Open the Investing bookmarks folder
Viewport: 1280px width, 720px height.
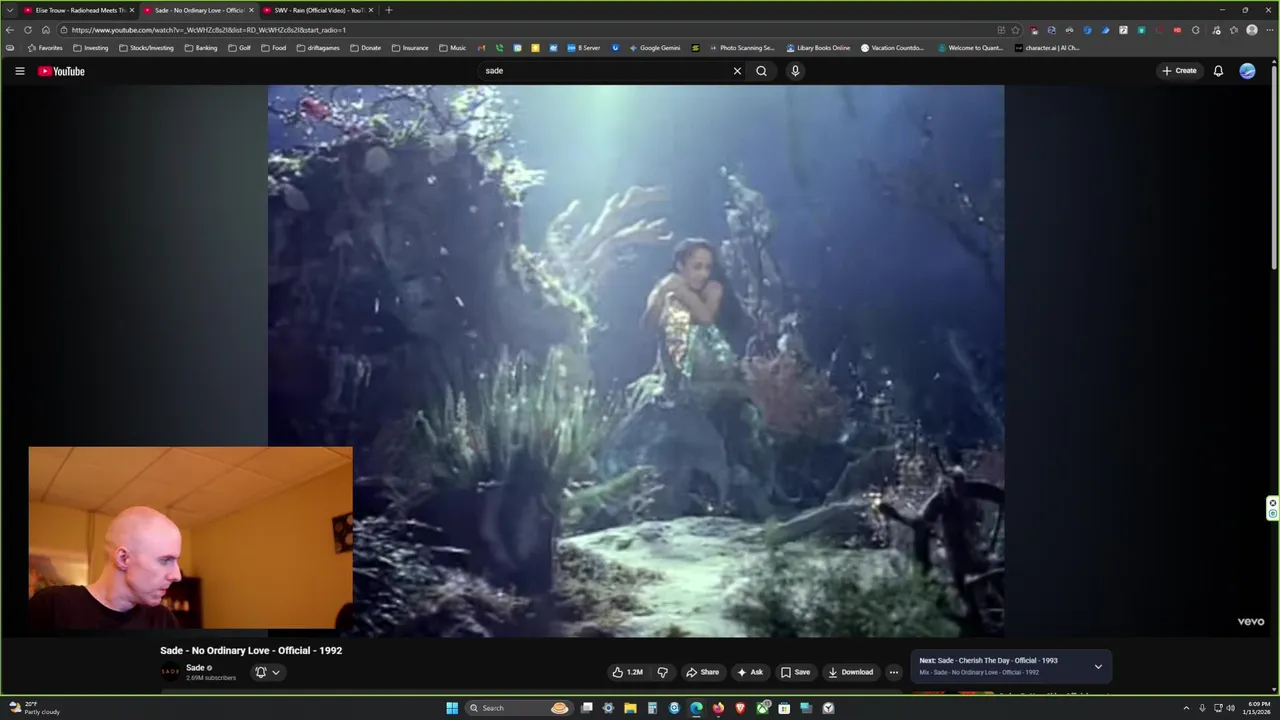[x=91, y=48]
